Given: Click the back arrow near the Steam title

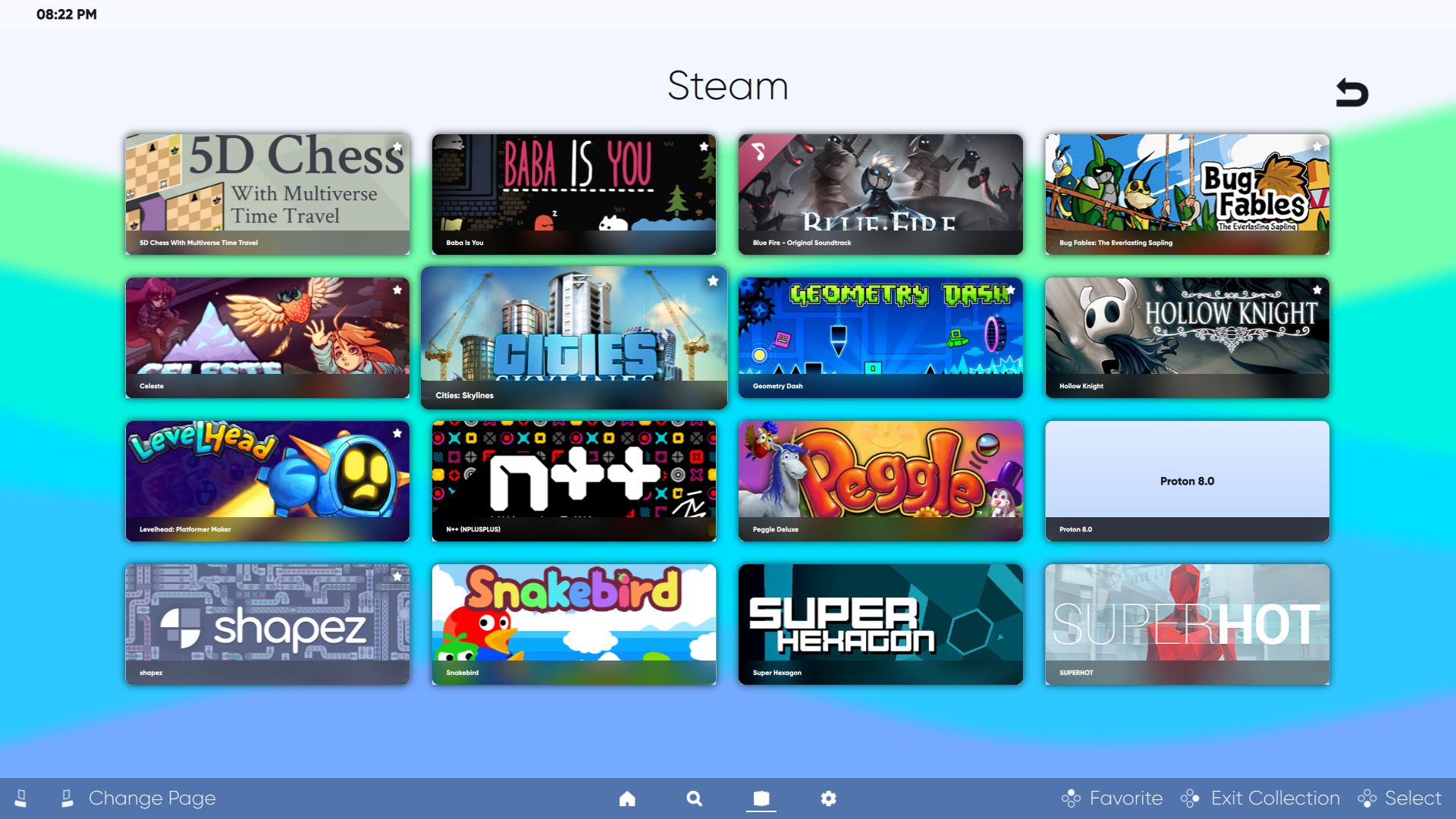Looking at the screenshot, I should (x=1354, y=92).
